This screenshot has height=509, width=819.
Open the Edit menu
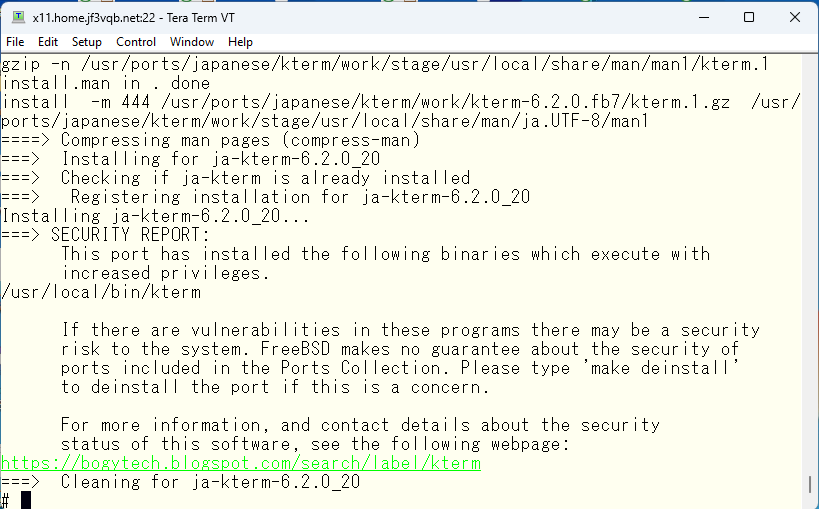pos(48,42)
